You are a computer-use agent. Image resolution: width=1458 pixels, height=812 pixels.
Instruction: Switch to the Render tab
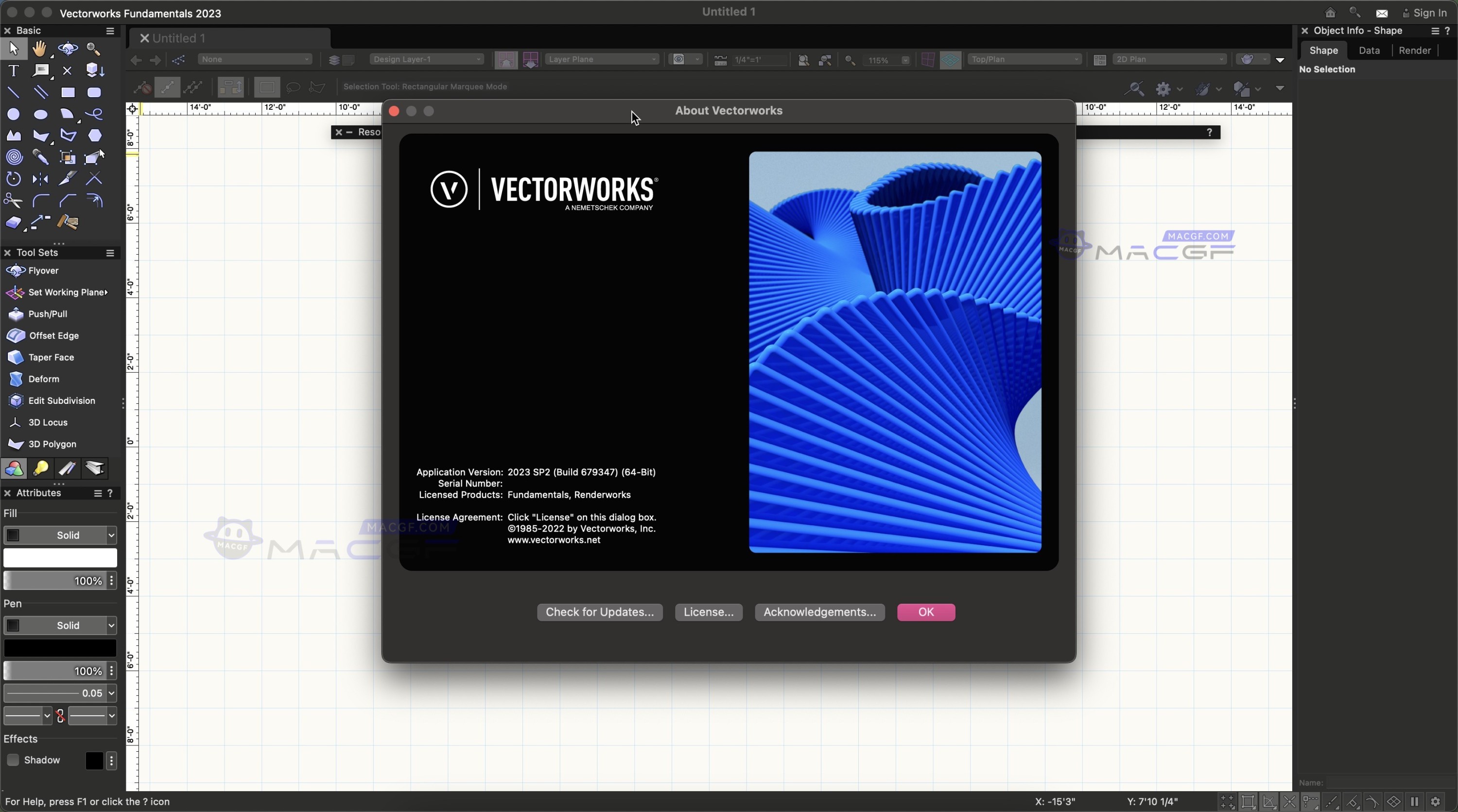(x=1414, y=51)
